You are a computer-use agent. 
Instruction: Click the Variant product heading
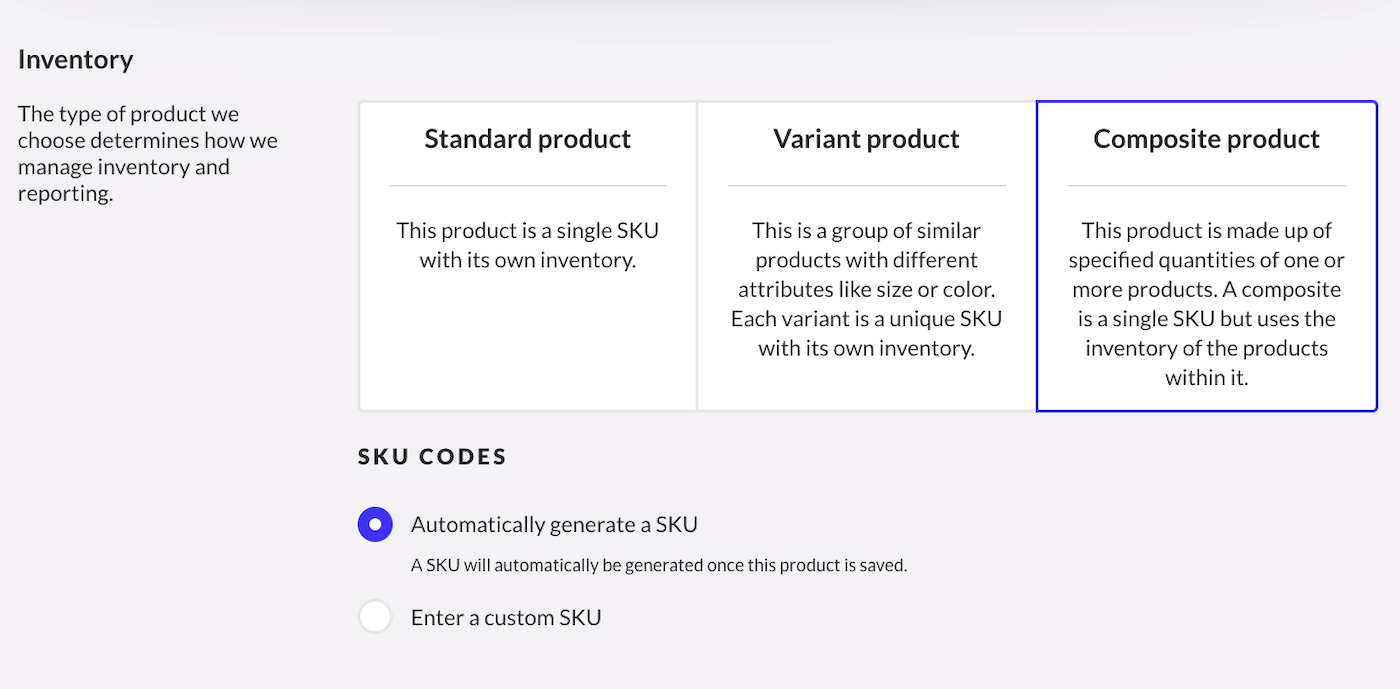(x=866, y=138)
